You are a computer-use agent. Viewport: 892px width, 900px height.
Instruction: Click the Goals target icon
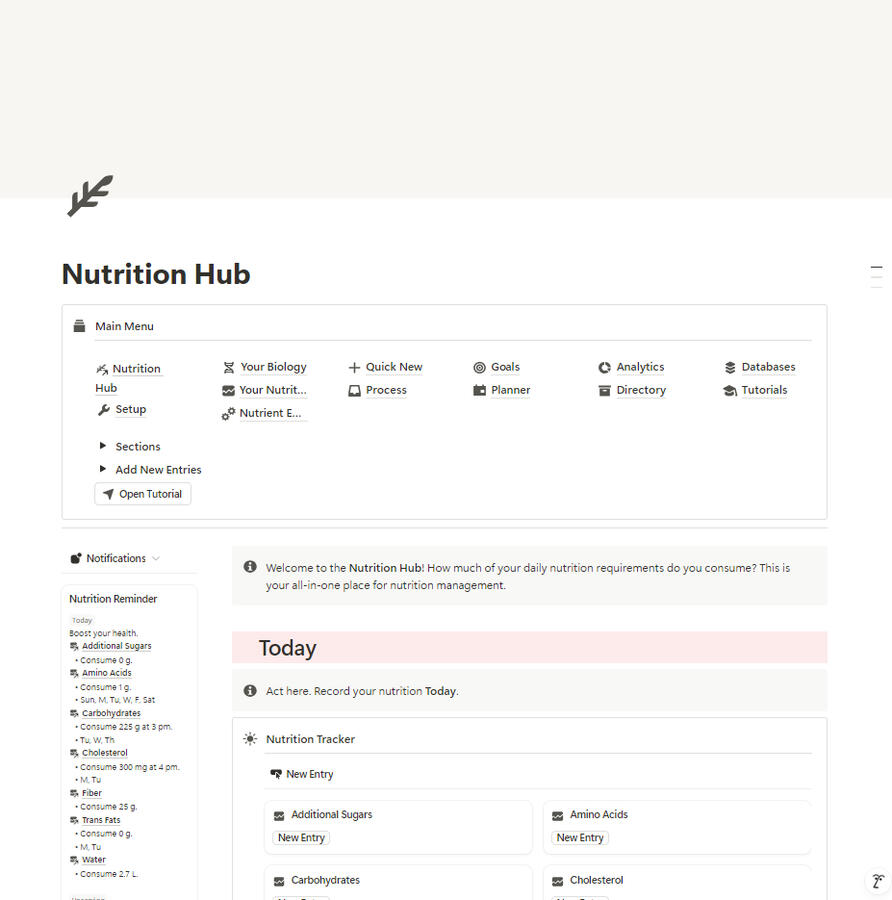479,367
